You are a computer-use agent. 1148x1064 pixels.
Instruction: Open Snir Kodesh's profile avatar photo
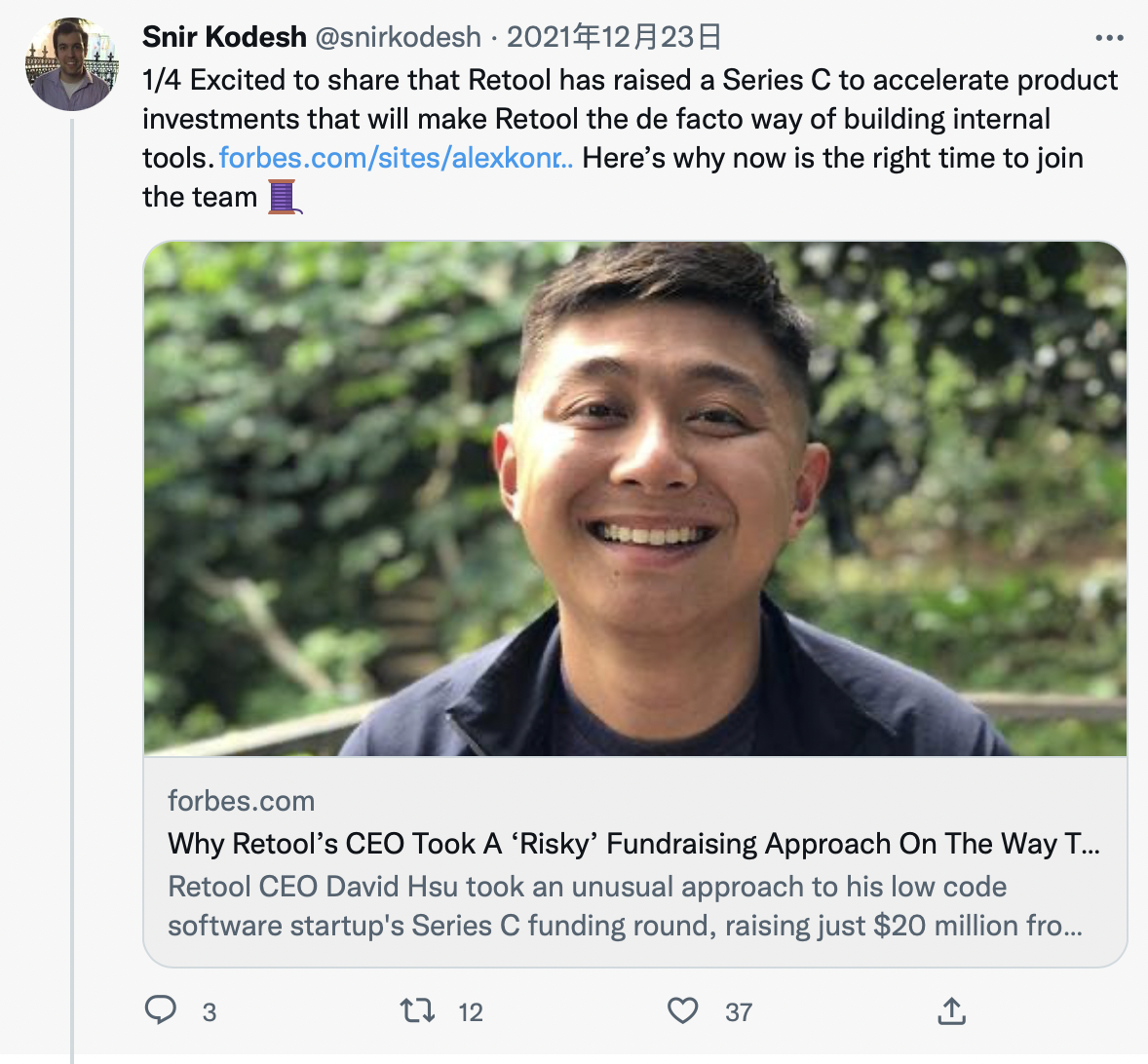point(72,64)
